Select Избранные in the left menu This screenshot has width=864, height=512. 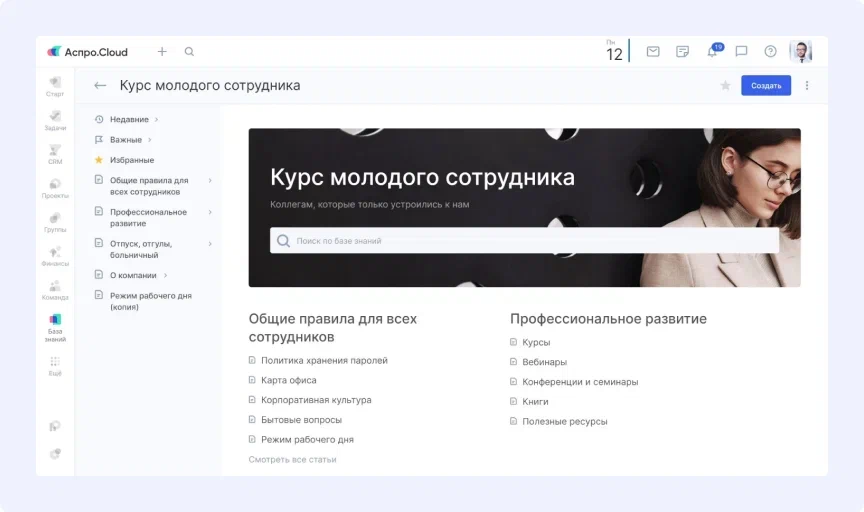pyautogui.click(x=132, y=160)
